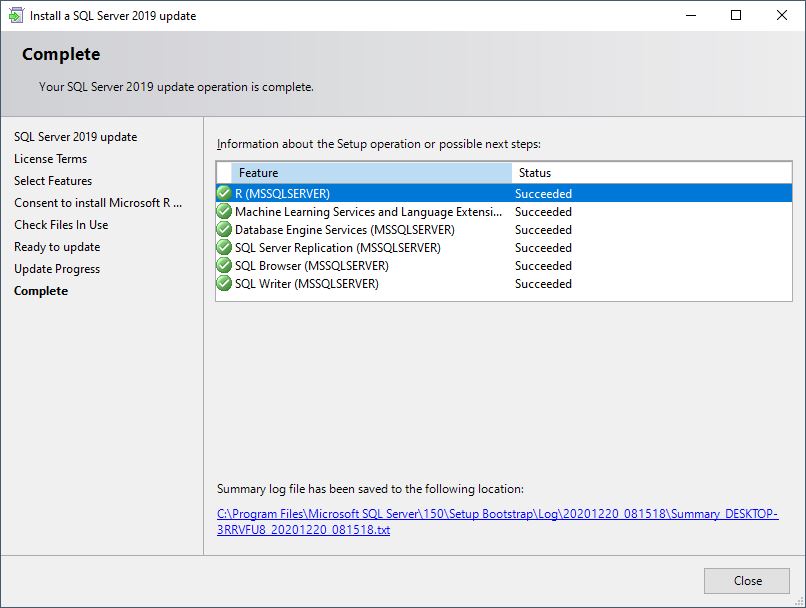Select the Check Files In Use step
The height and width of the screenshot is (608, 806).
[61, 225]
